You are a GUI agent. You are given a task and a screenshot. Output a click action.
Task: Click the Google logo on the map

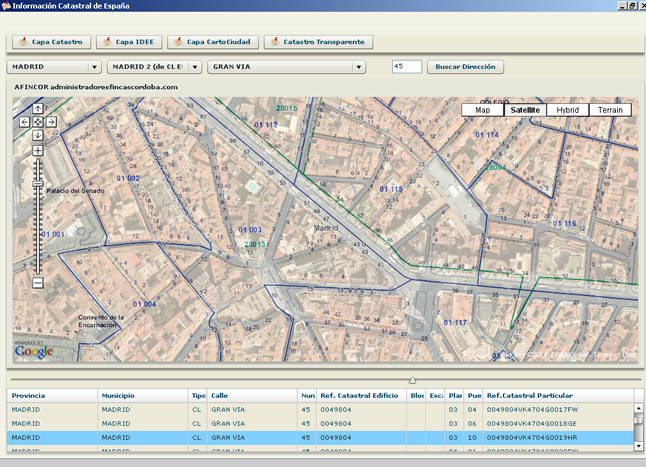[x=34, y=351]
